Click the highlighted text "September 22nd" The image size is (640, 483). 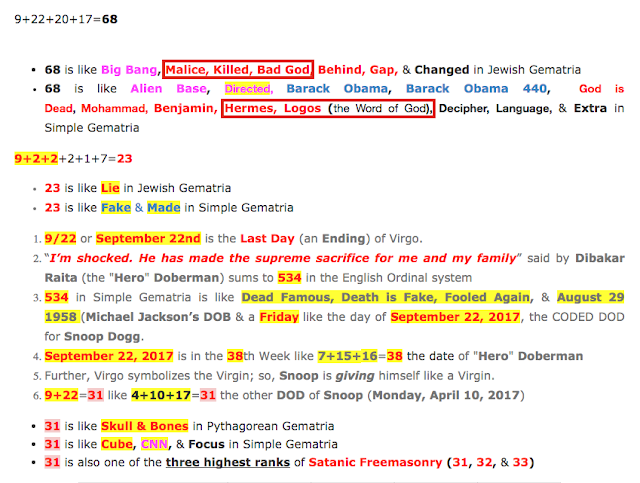[148, 238]
